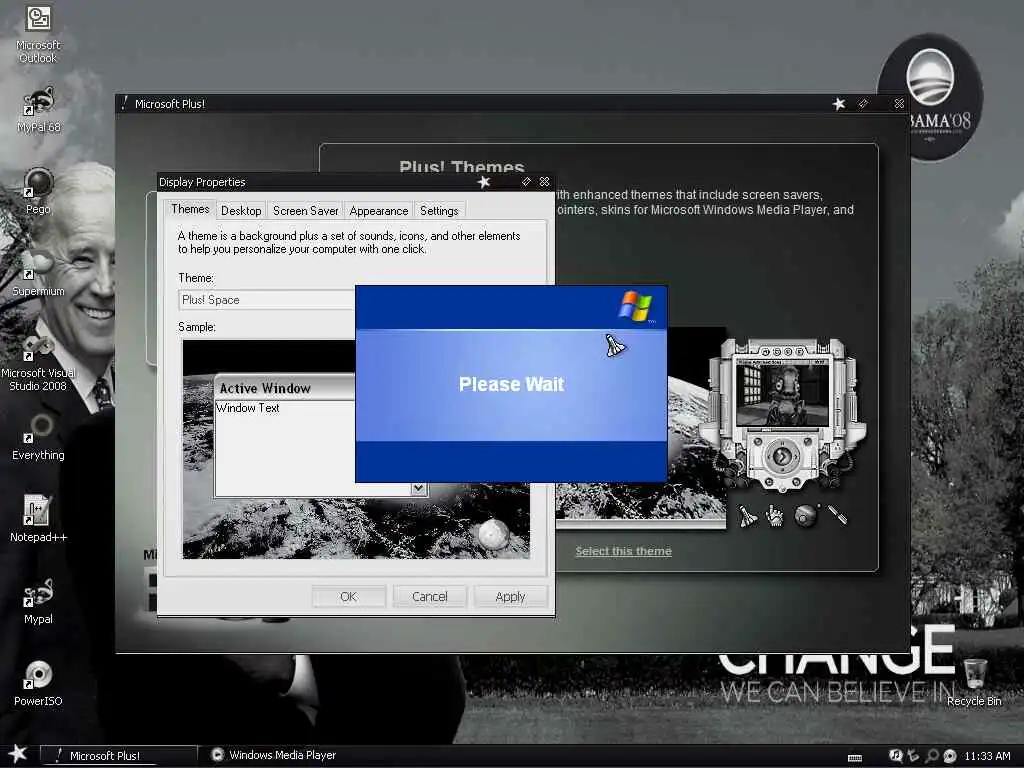
Task: Click the satellite pointer preview icon
Action: (837, 515)
